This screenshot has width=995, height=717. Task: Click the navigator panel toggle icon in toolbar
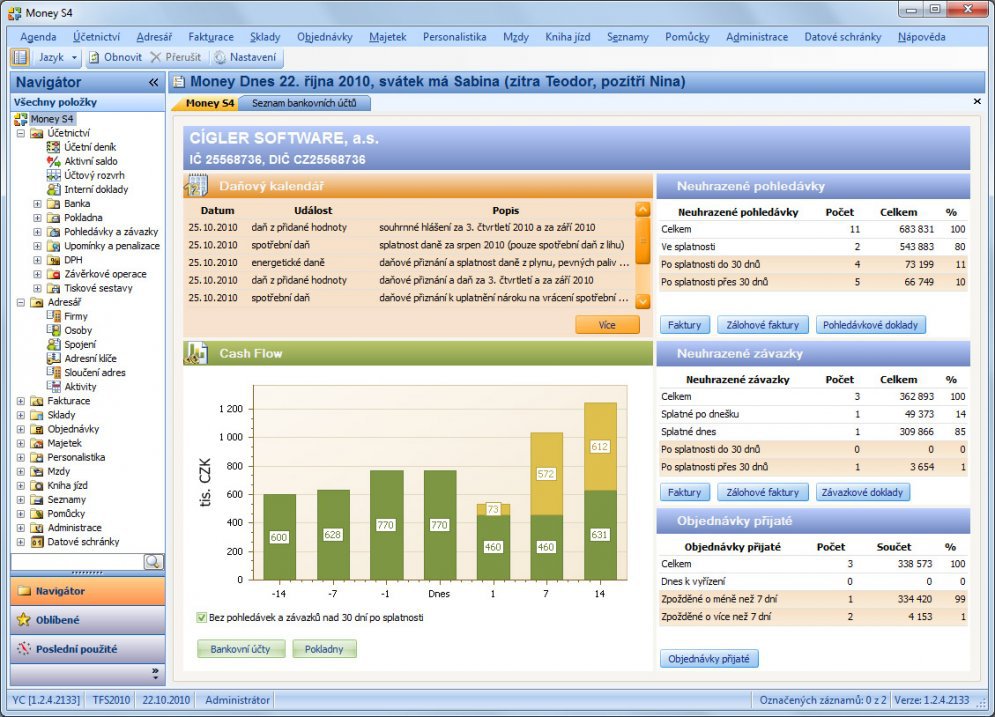pyautogui.click(x=20, y=57)
